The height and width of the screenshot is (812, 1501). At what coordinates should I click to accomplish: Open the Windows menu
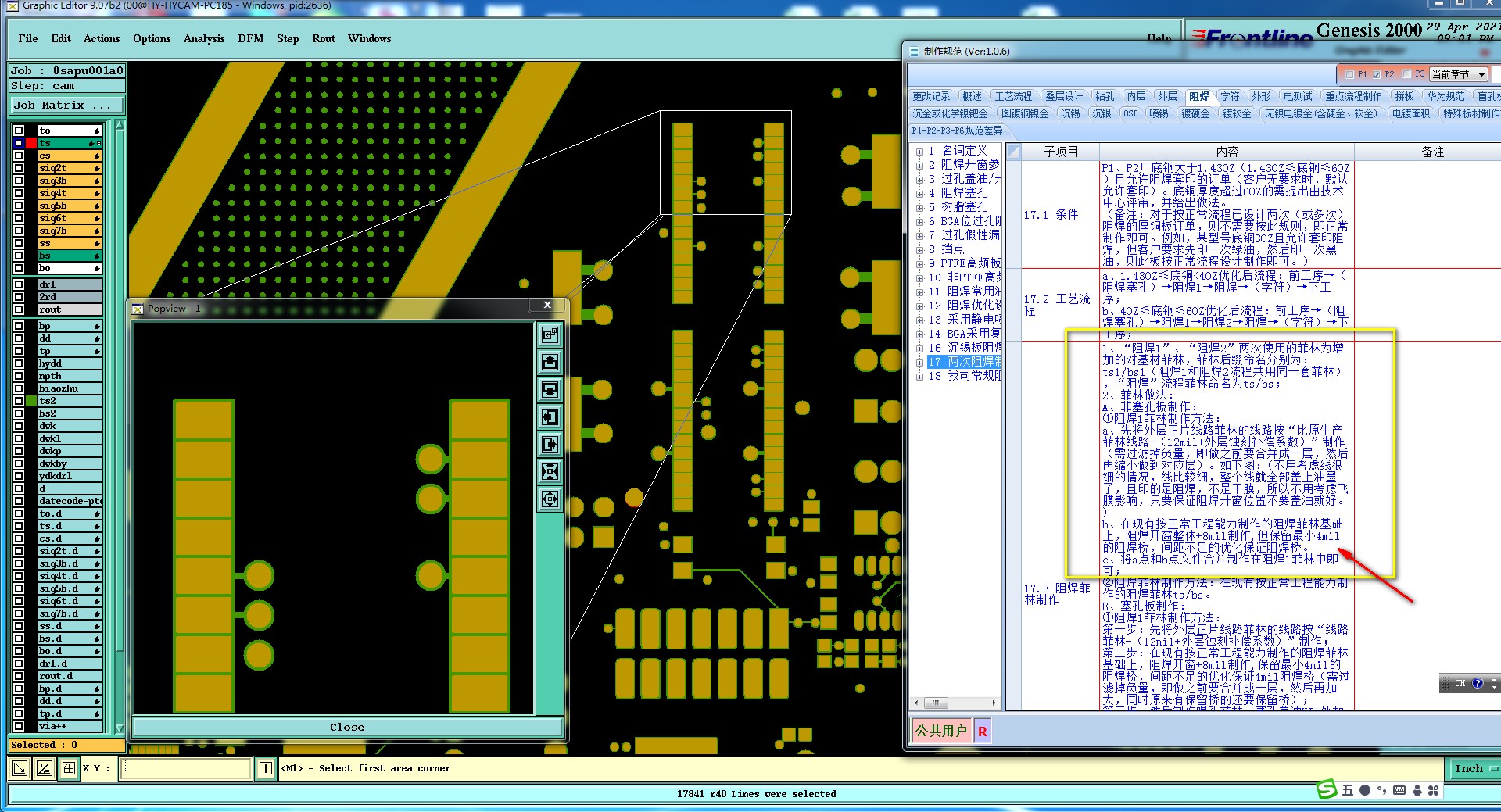point(369,38)
